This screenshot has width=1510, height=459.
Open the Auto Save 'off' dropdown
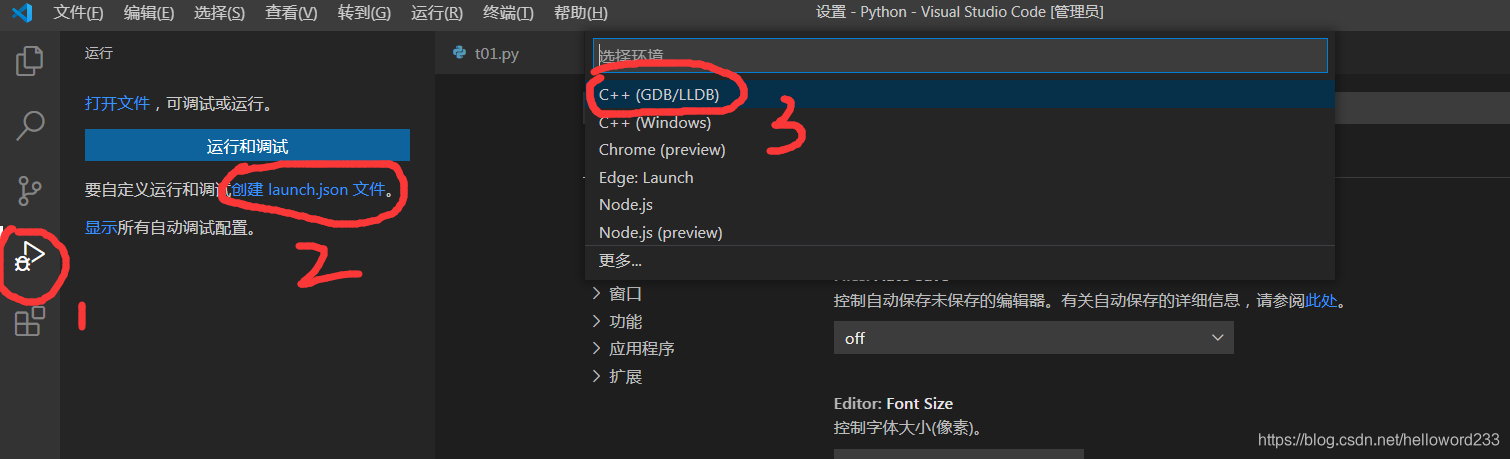1033,338
